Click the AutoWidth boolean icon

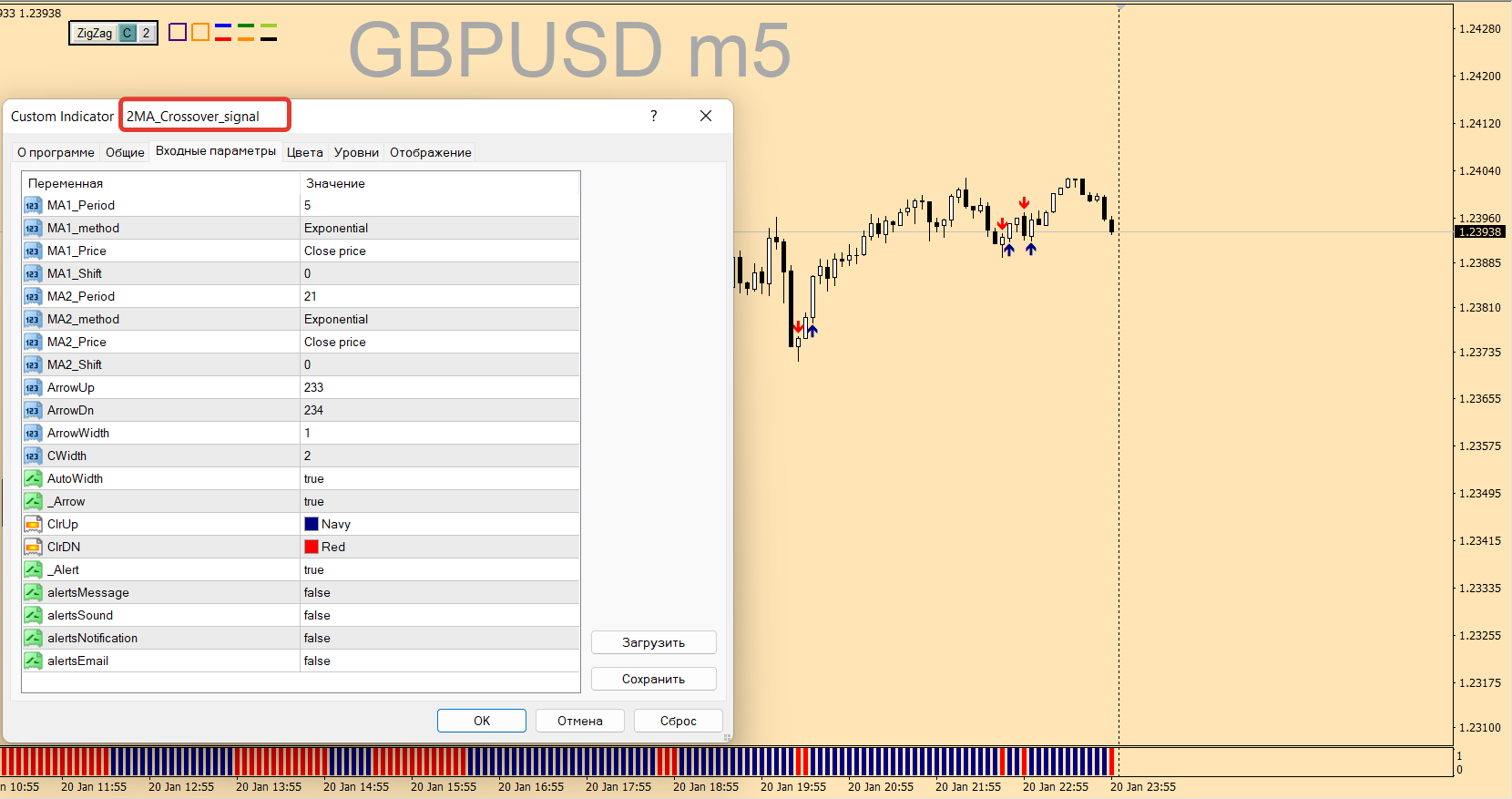click(33, 478)
